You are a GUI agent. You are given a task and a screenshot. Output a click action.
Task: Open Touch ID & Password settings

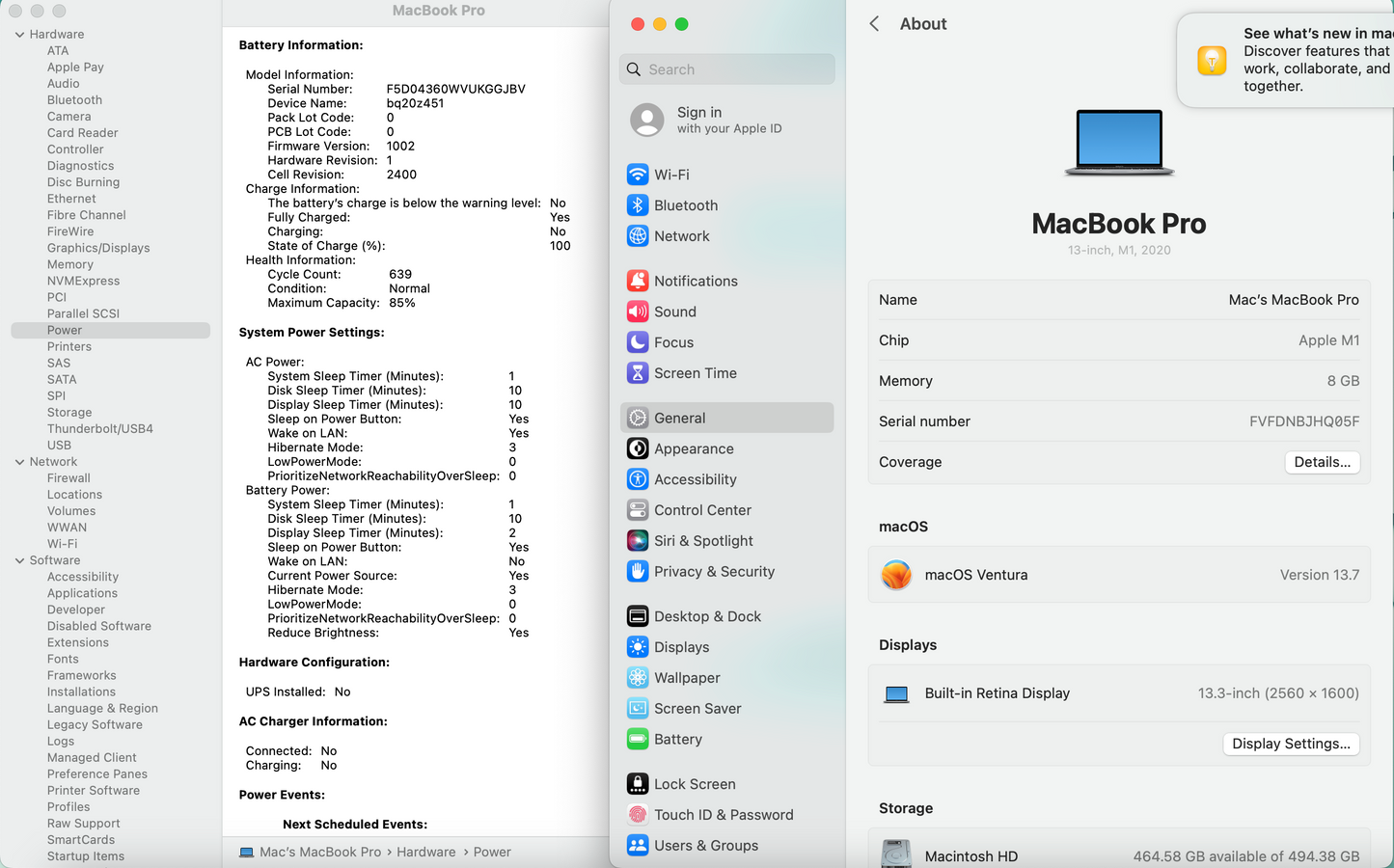(x=722, y=814)
